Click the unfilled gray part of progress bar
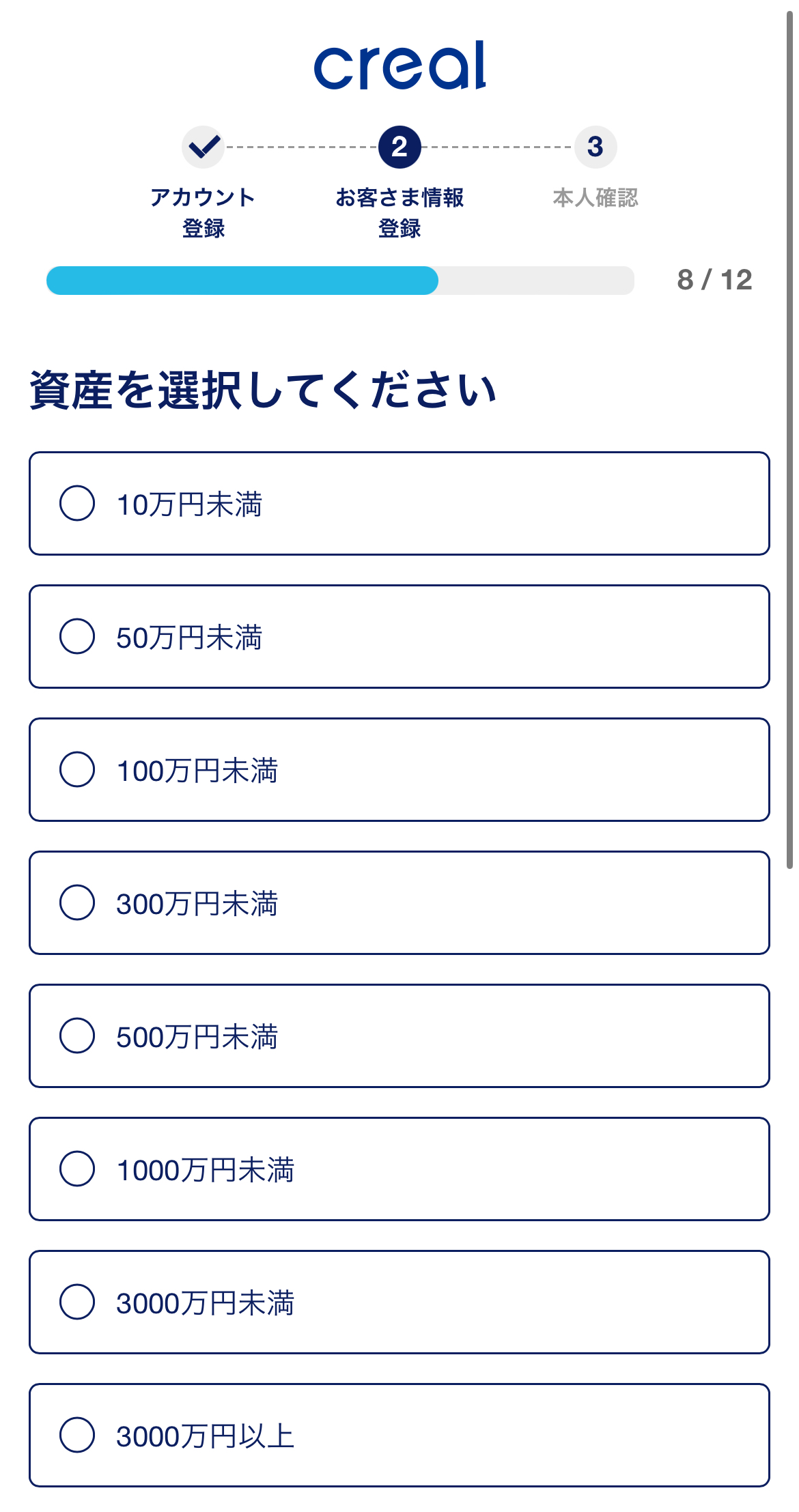 [x=536, y=281]
